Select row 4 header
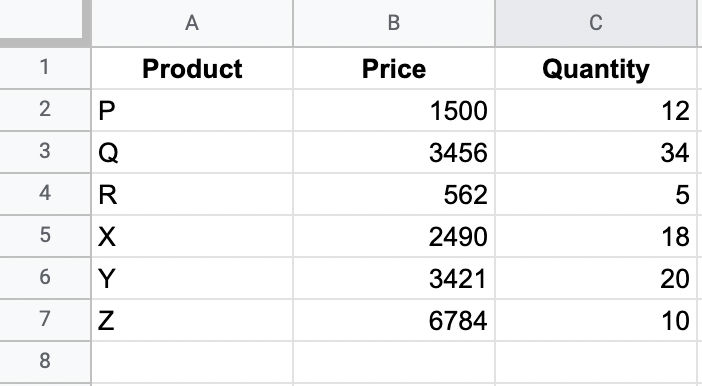702x386 pixels. tap(45, 194)
